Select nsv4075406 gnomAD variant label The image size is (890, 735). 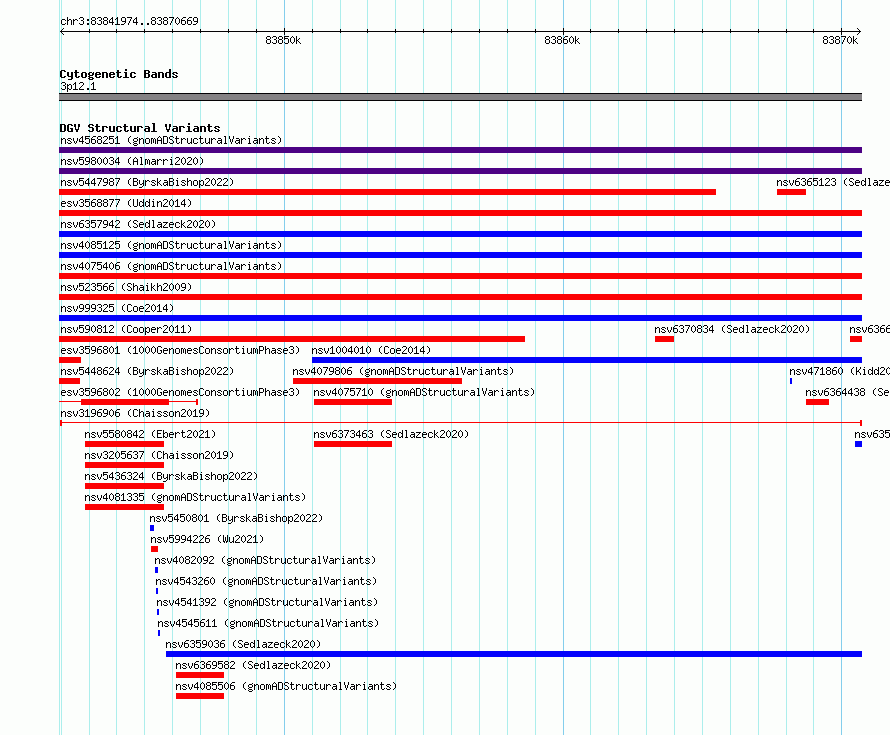pos(171,266)
